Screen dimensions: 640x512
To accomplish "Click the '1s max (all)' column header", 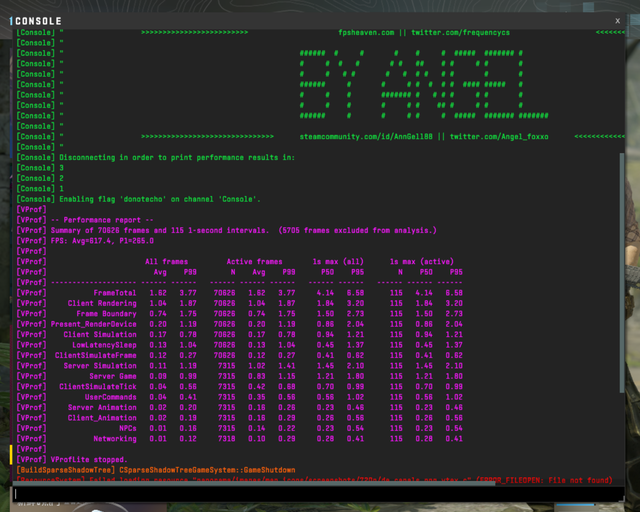I will [338, 261].
